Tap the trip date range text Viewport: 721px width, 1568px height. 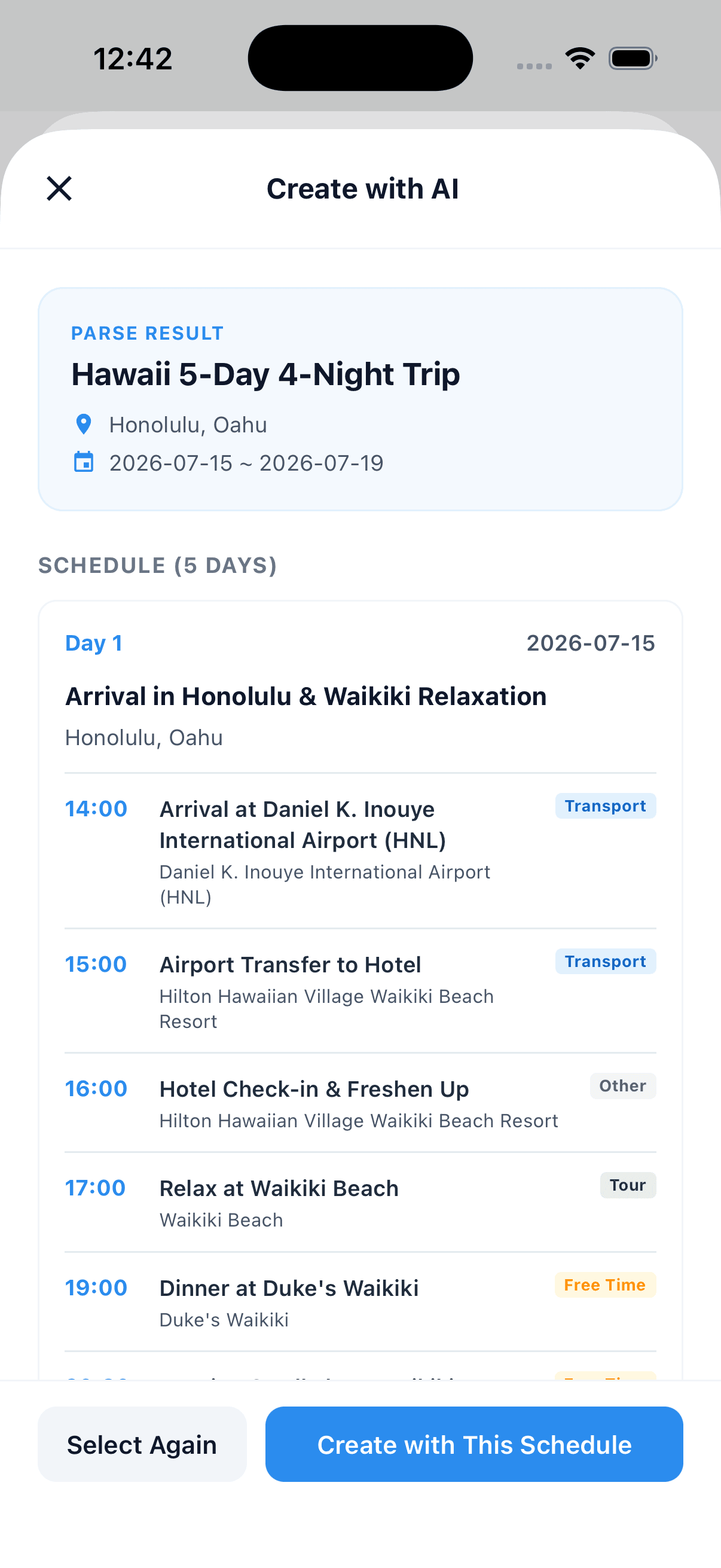[246, 463]
